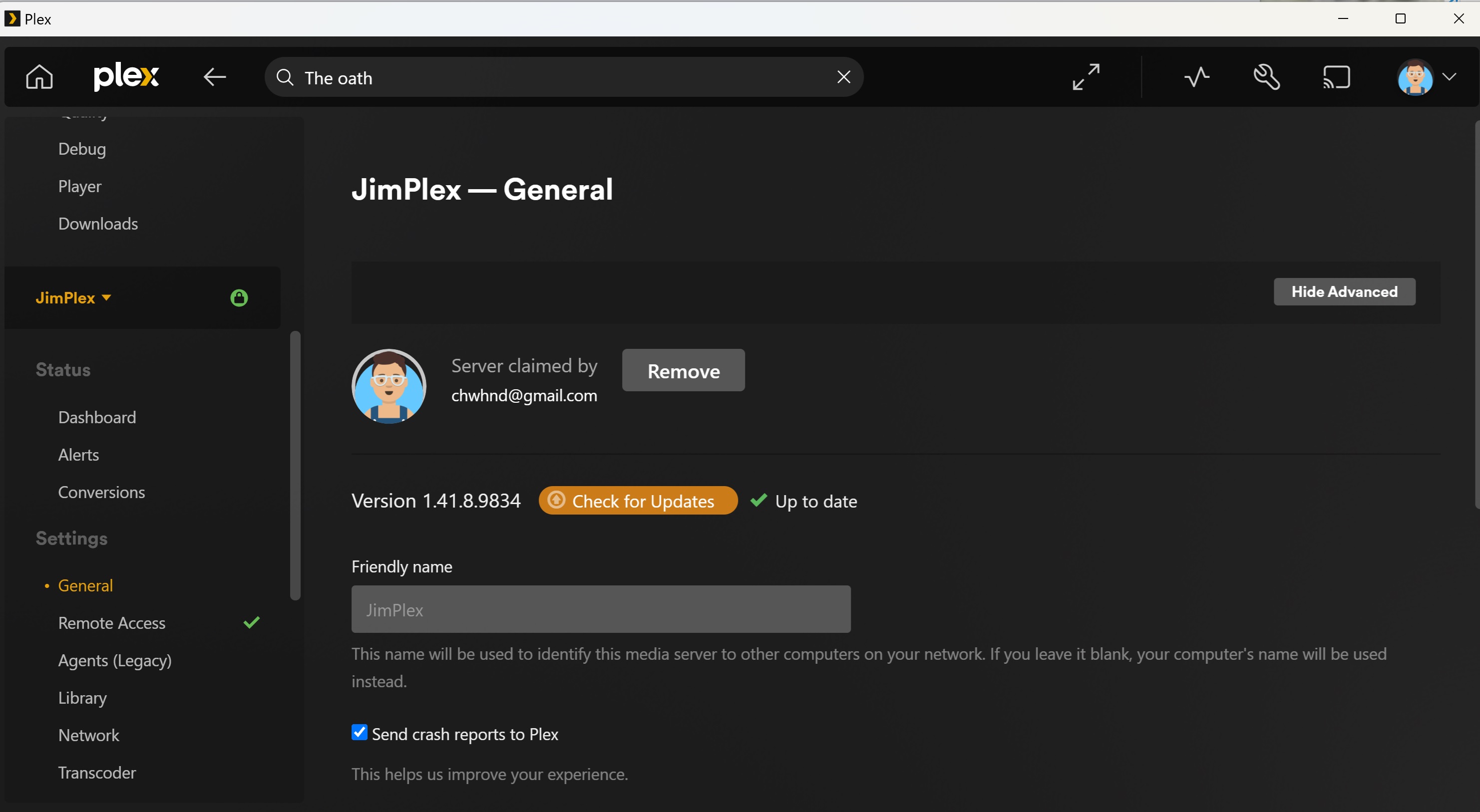This screenshot has height=812, width=1480.
Task: Click the green lock secure-connection icon
Action: click(x=239, y=297)
